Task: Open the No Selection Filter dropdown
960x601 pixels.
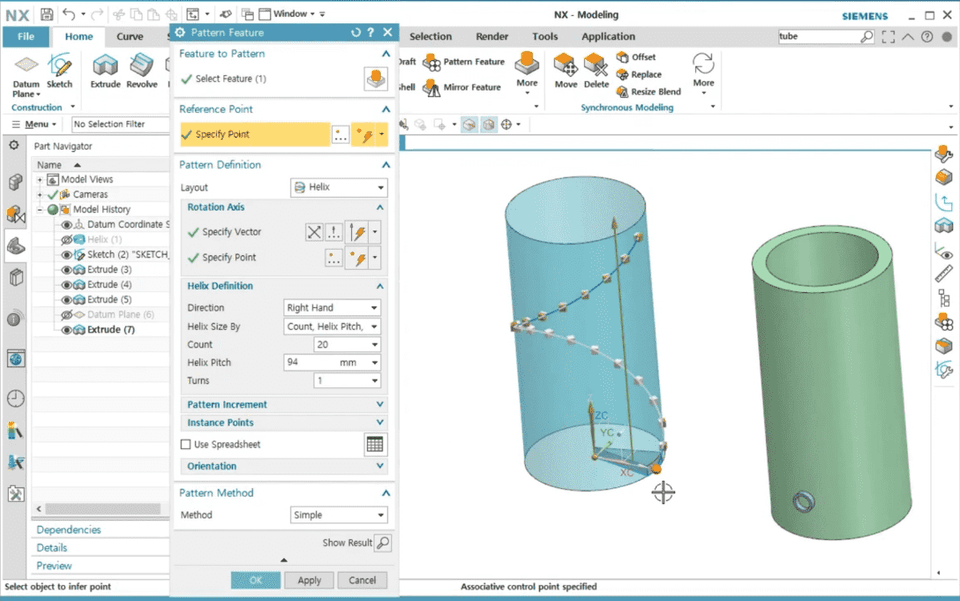Action: tap(121, 124)
